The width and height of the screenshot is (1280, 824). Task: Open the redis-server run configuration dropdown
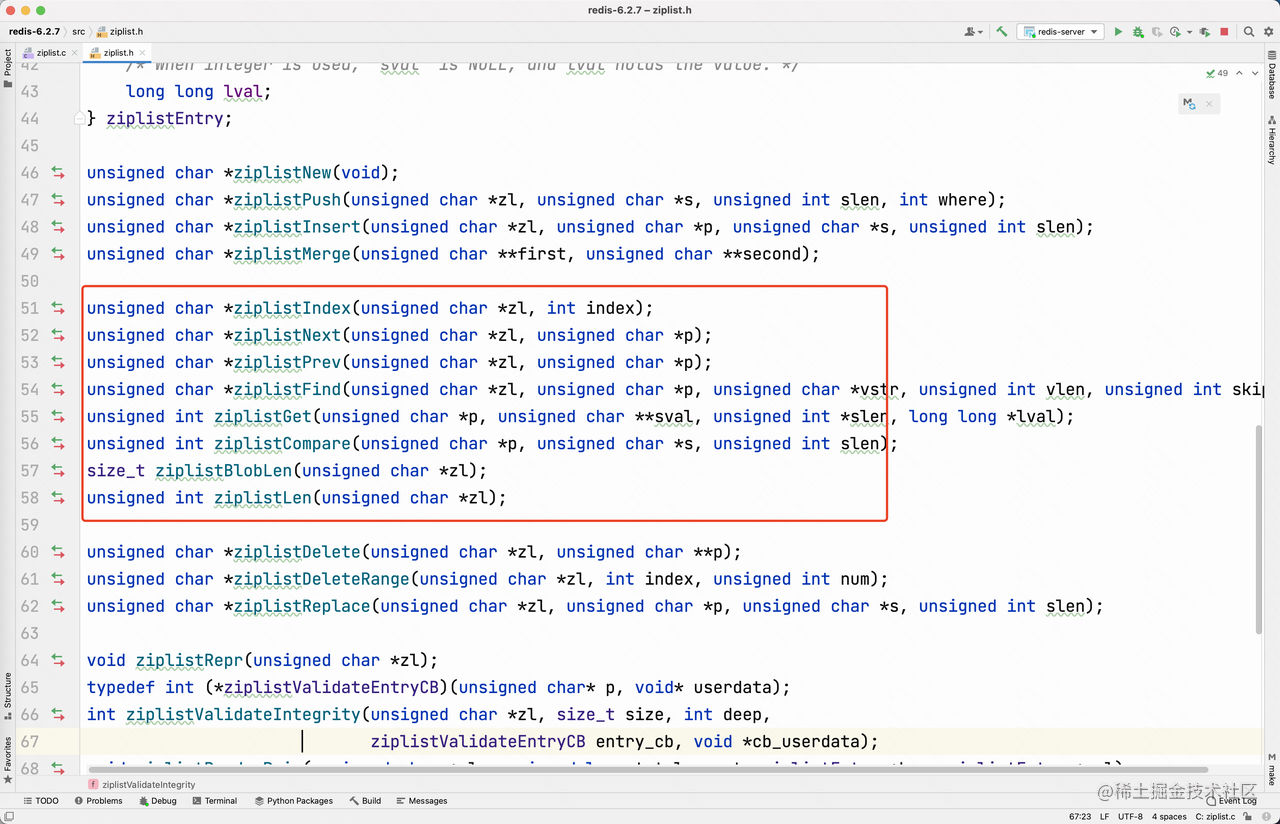point(1061,32)
